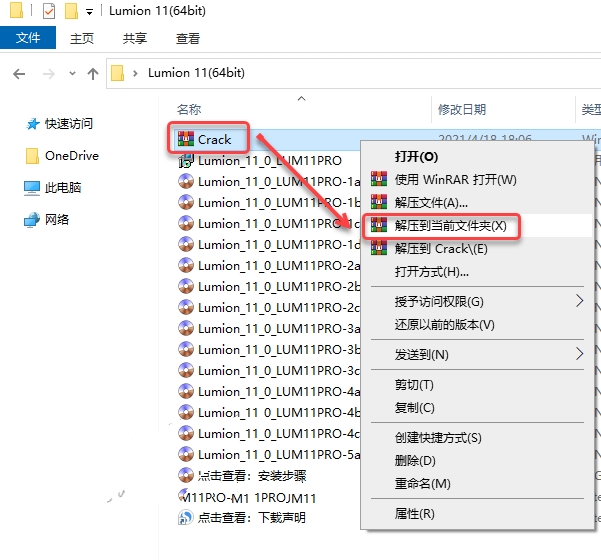Choose 还原以前的版本(V)
The image size is (601, 560).
click(478, 325)
